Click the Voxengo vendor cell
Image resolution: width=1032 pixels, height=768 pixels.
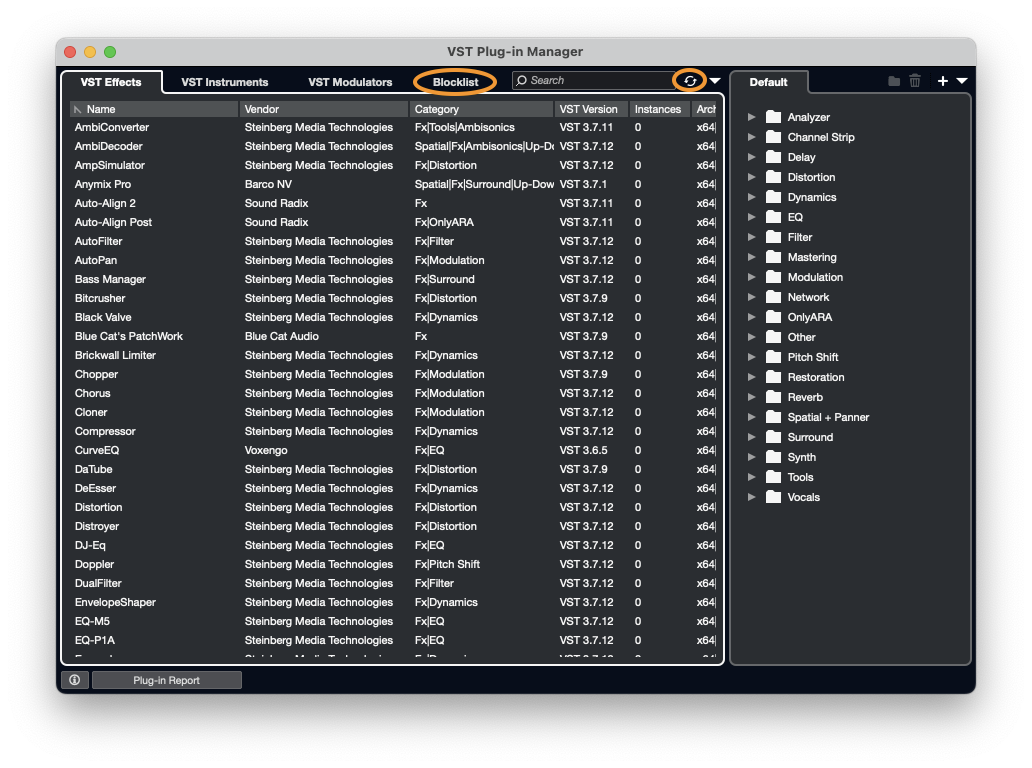click(266, 450)
